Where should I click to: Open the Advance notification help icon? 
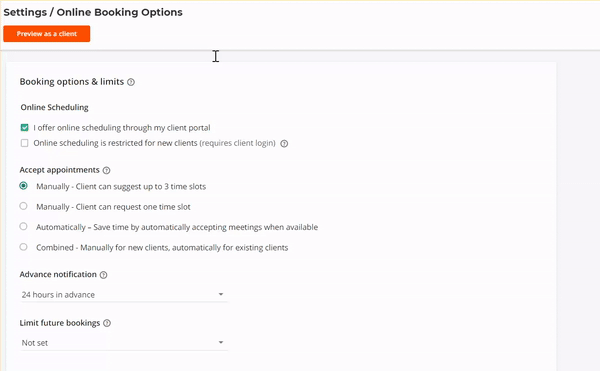(x=103, y=275)
